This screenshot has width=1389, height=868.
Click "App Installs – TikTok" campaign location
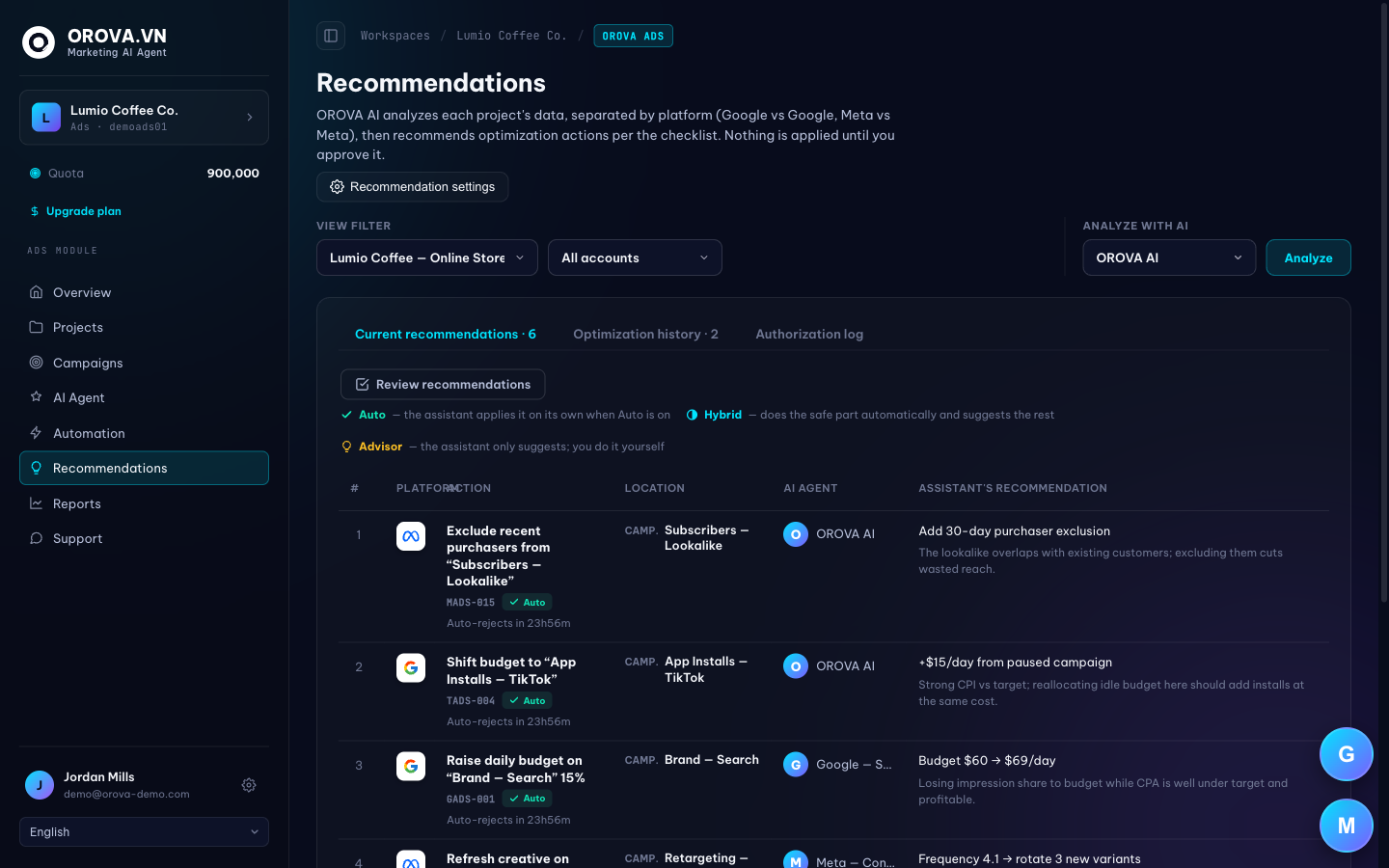tap(706, 669)
